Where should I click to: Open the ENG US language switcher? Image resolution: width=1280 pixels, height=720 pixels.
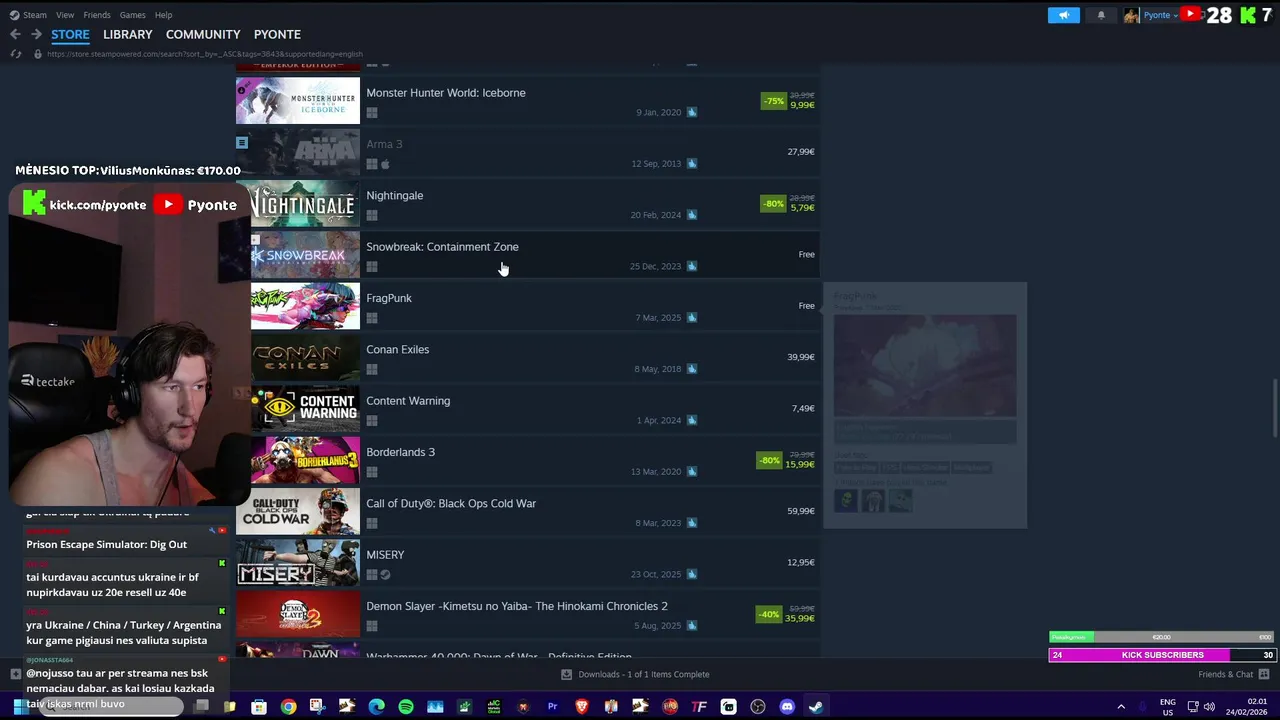point(1167,707)
